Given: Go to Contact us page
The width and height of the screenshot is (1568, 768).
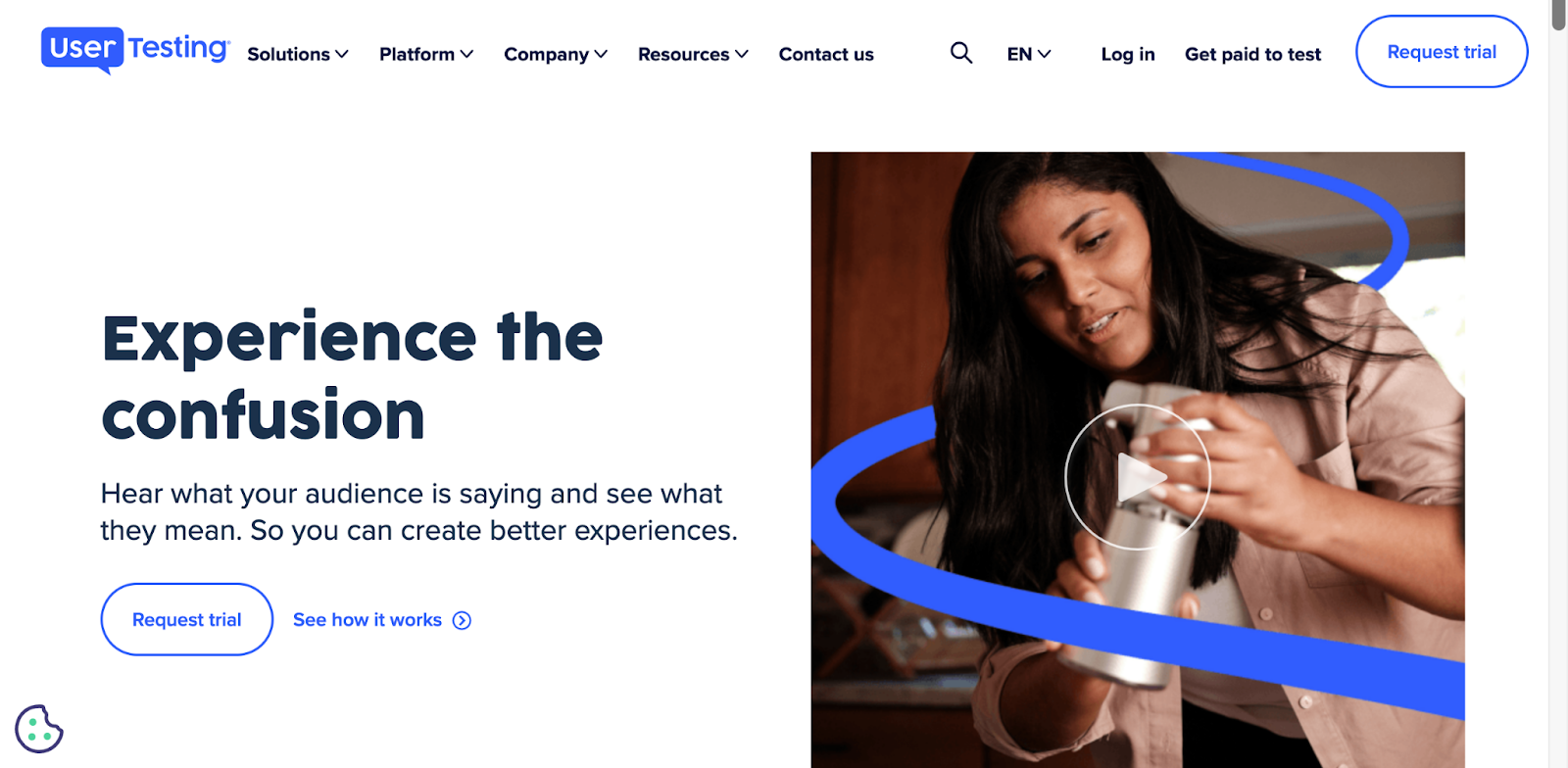Looking at the screenshot, I should [x=826, y=54].
